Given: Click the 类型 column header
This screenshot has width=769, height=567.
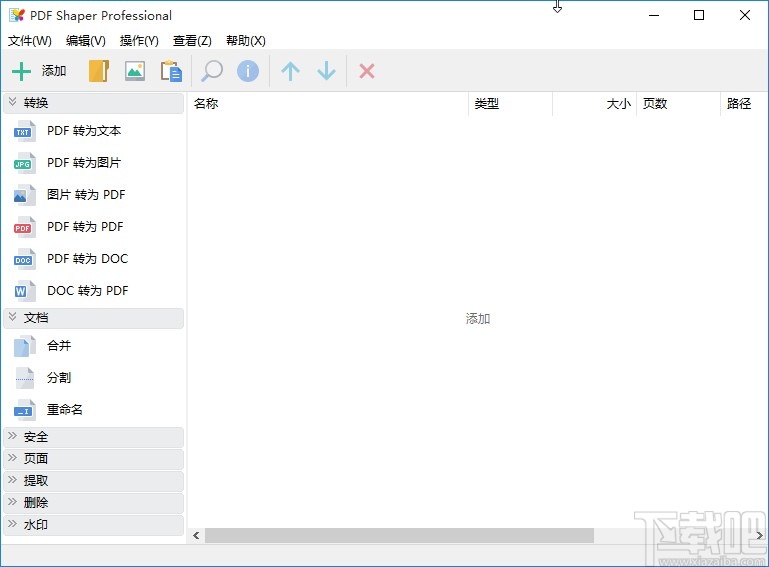Looking at the screenshot, I should click(x=511, y=103).
